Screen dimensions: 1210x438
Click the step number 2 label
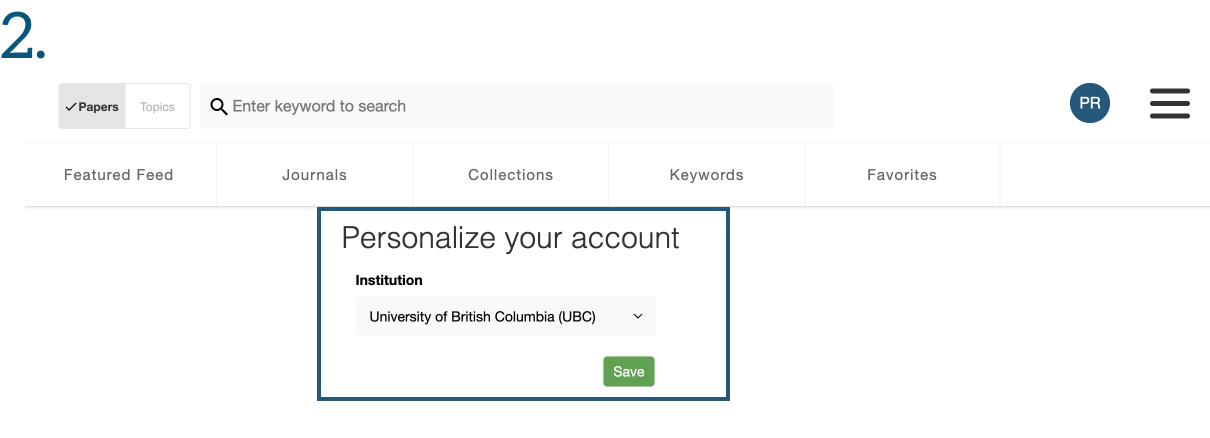24,38
